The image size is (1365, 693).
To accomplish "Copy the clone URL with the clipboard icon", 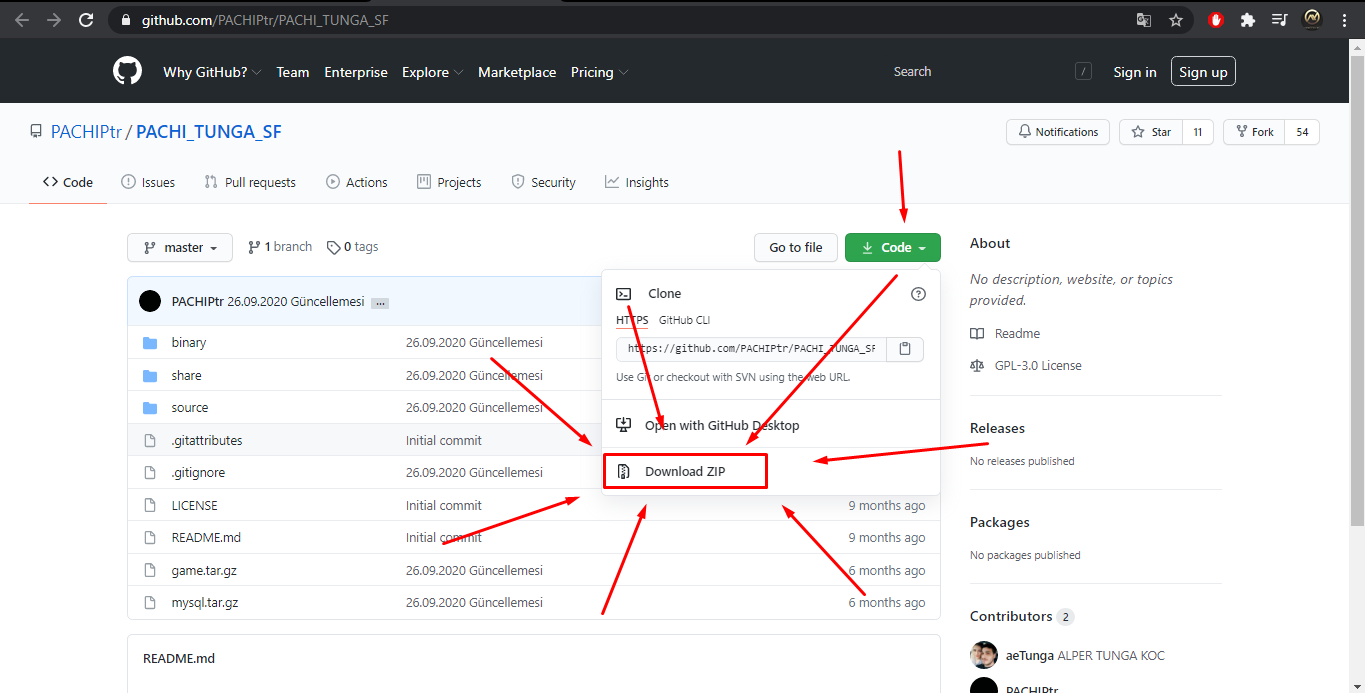I will [x=905, y=349].
